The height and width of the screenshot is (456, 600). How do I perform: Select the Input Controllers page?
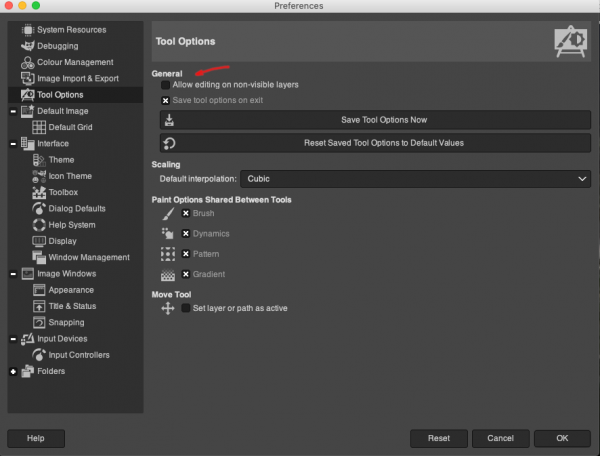(79, 355)
